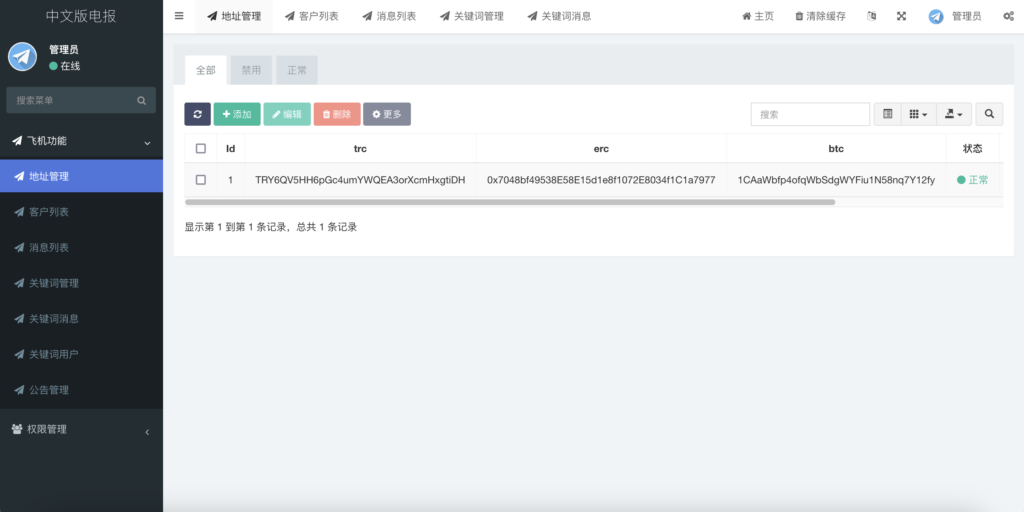The width and height of the screenshot is (1024, 512).
Task: Toggle table card view icon
Action: click(887, 114)
